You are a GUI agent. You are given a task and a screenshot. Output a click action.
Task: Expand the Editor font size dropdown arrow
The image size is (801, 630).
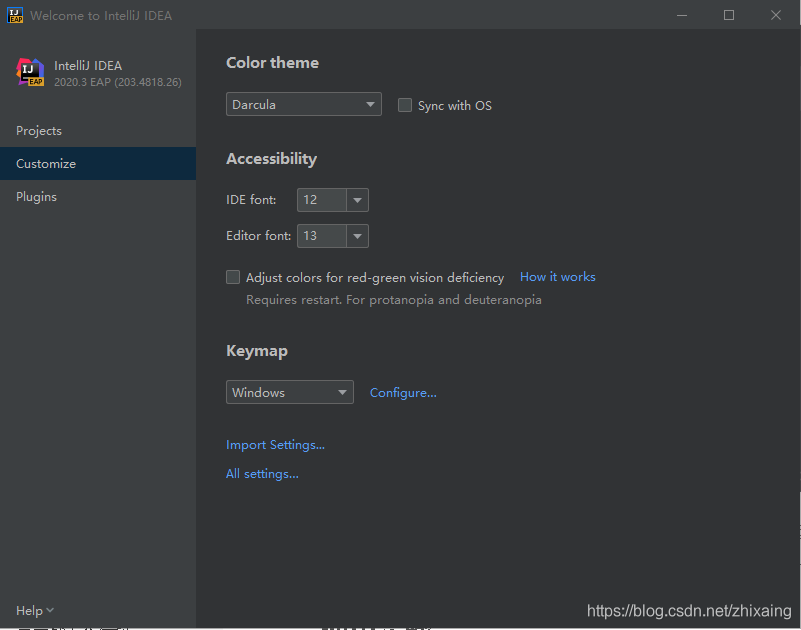click(358, 236)
